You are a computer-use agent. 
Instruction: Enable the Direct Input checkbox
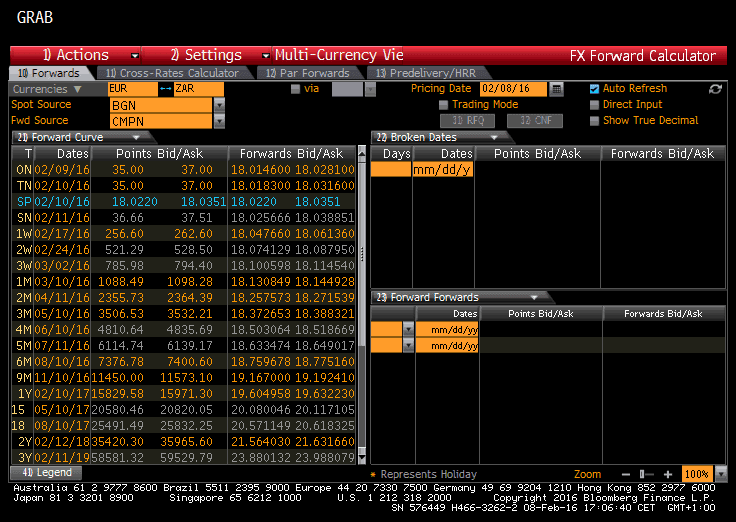click(x=594, y=105)
